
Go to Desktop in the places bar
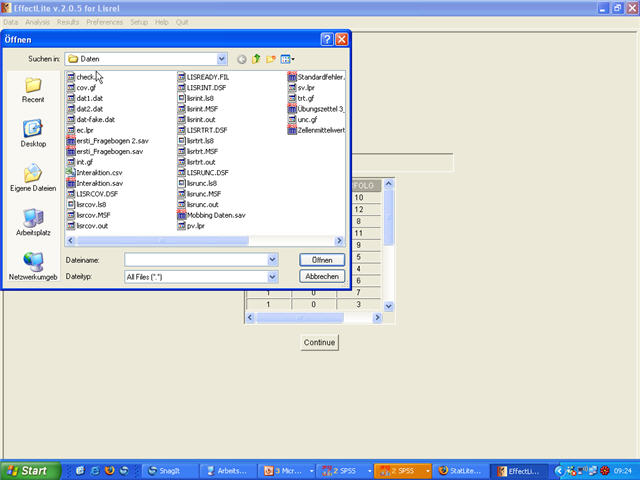click(x=33, y=132)
